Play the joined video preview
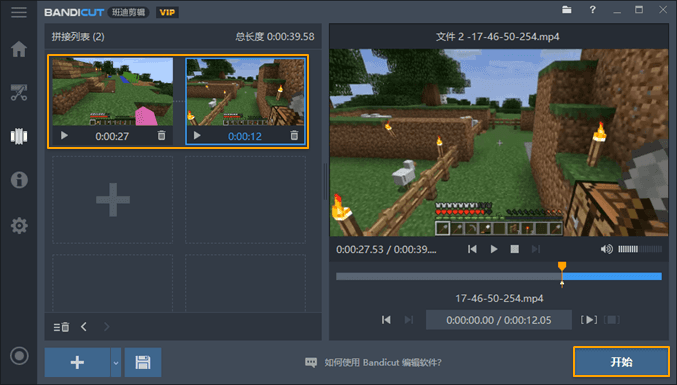The height and width of the screenshot is (385, 677). 494,249
